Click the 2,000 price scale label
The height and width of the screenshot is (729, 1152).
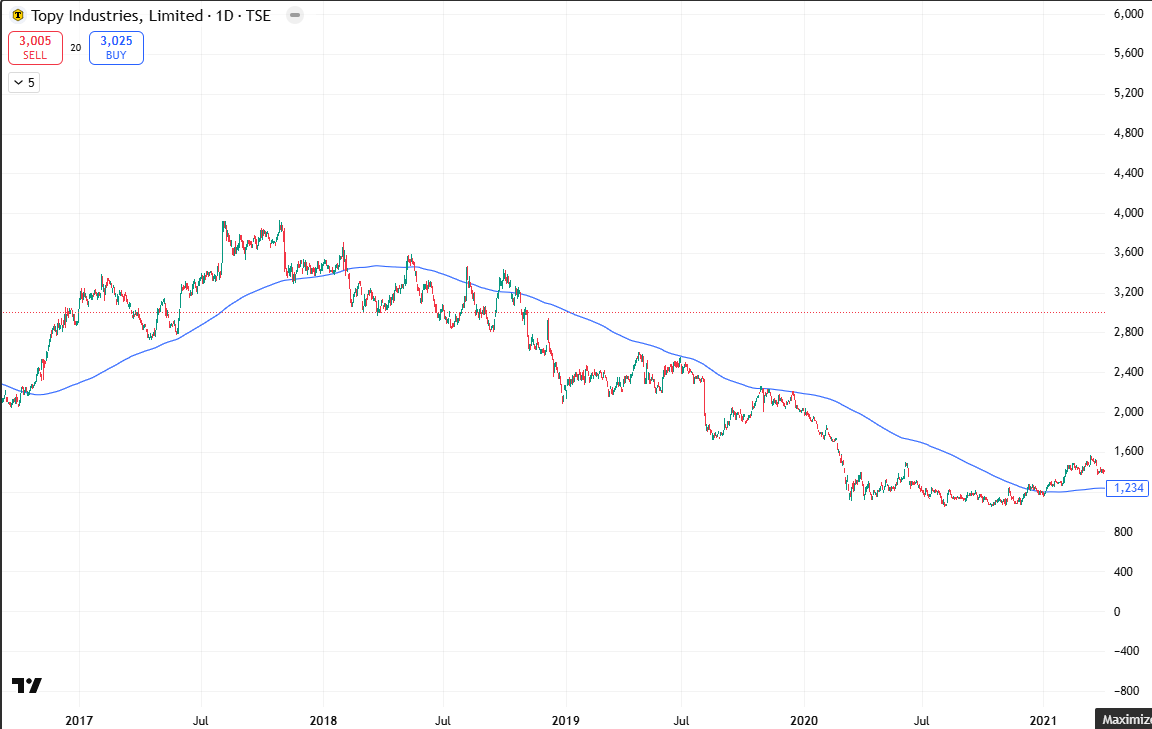(1128, 412)
